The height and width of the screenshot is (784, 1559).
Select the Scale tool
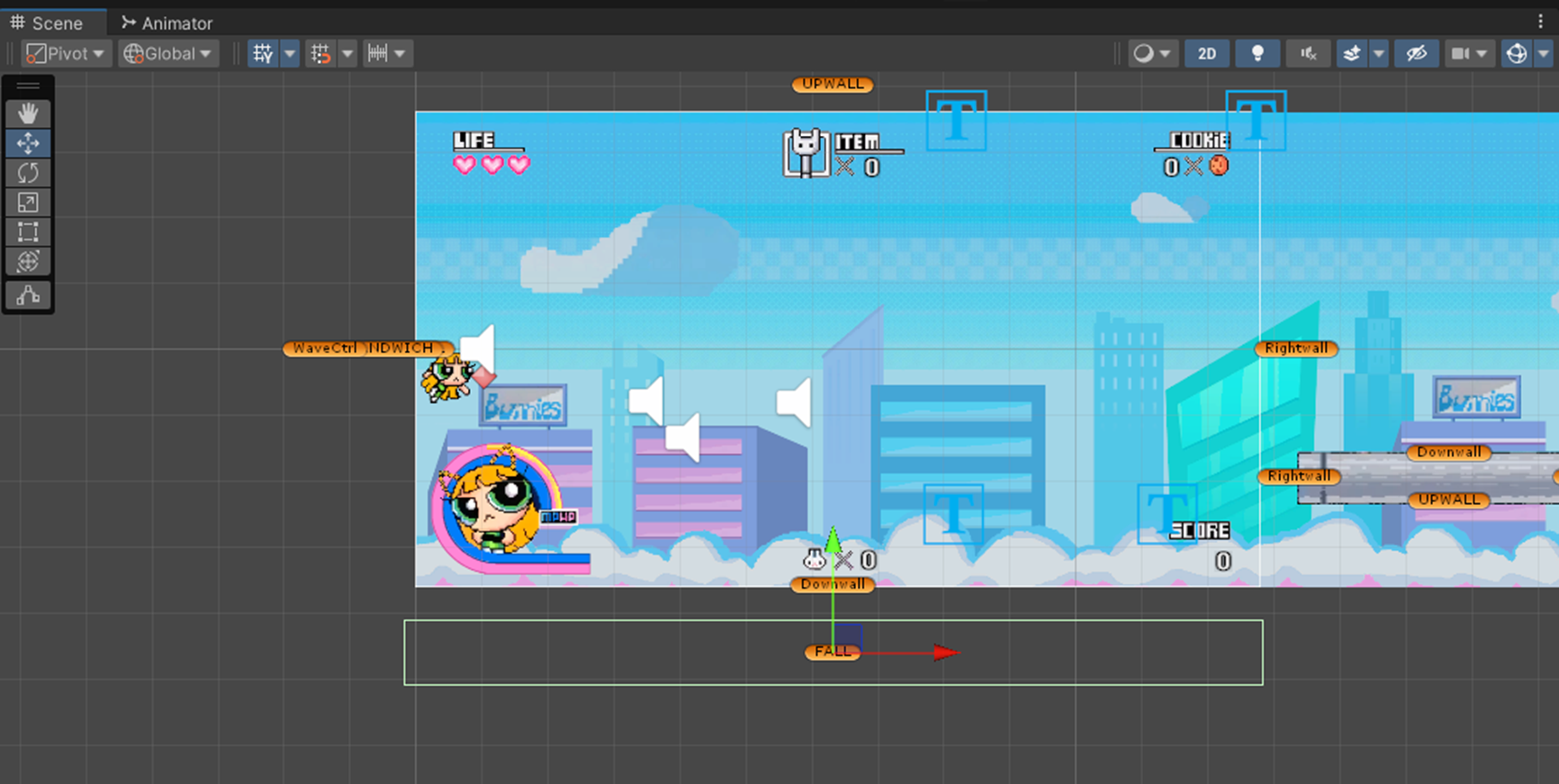tap(28, 203)
